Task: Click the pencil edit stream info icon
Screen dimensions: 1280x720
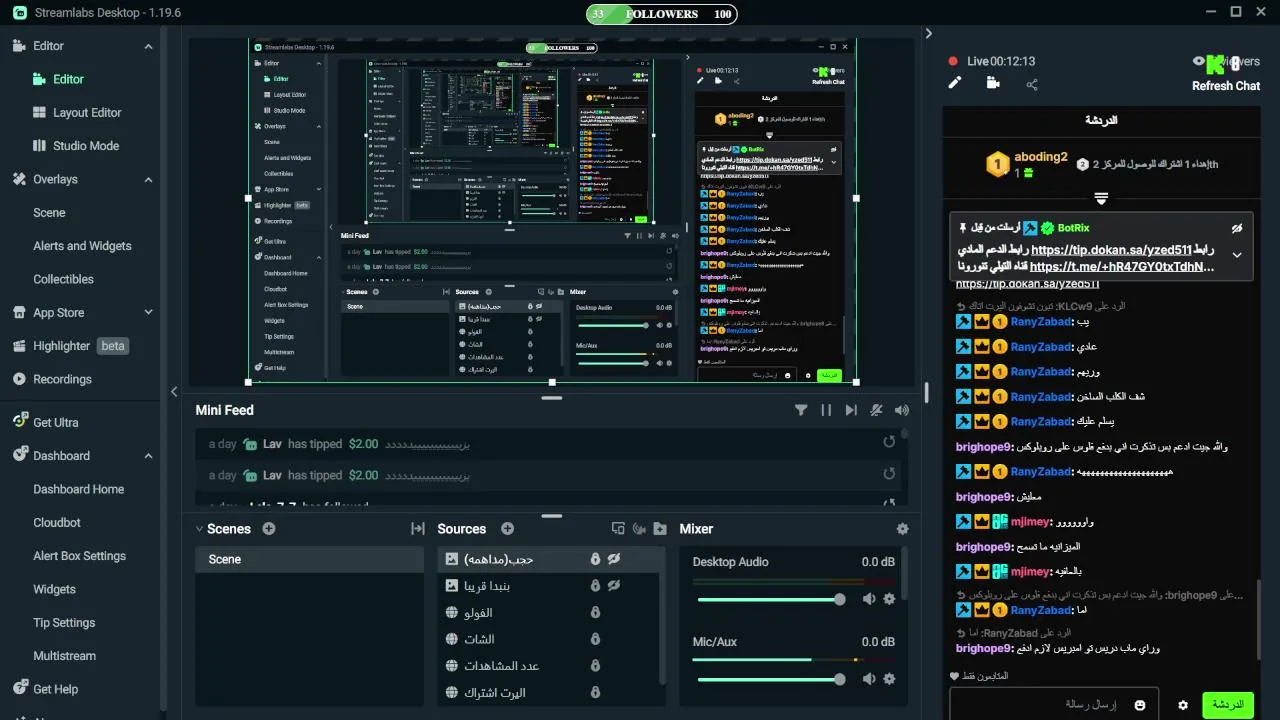Action: pyautogui.click(x=955, y=83)
